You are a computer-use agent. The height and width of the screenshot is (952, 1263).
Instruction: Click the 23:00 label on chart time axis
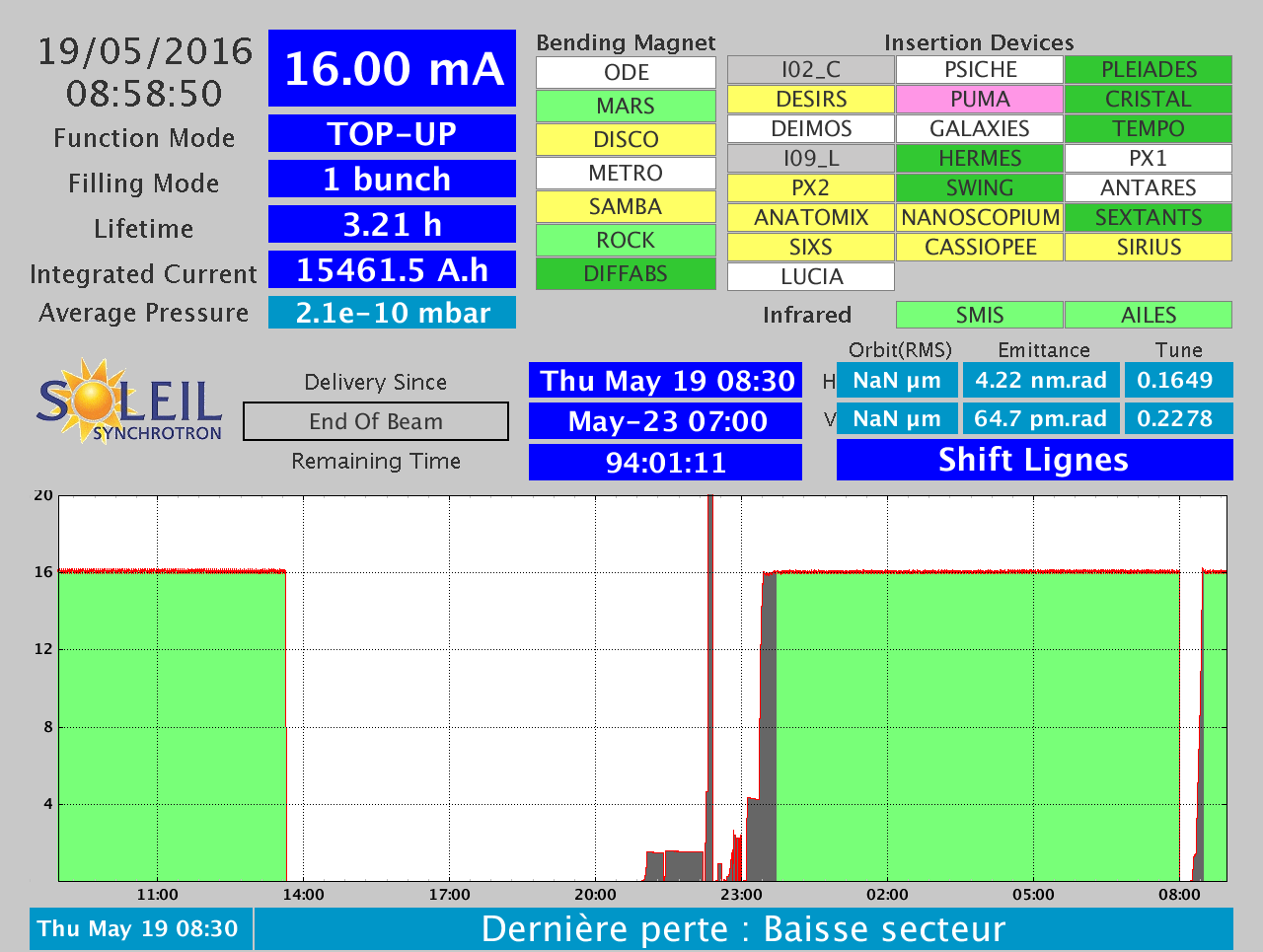coord(741,895)
